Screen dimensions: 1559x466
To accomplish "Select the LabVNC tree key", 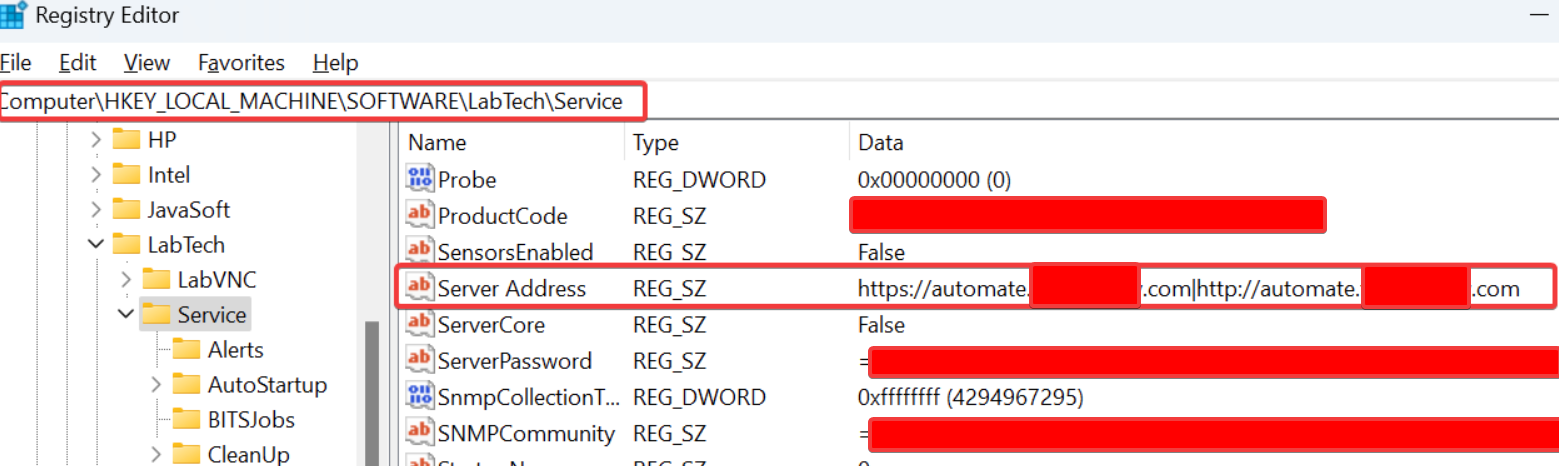I will [x=217, y=280].
